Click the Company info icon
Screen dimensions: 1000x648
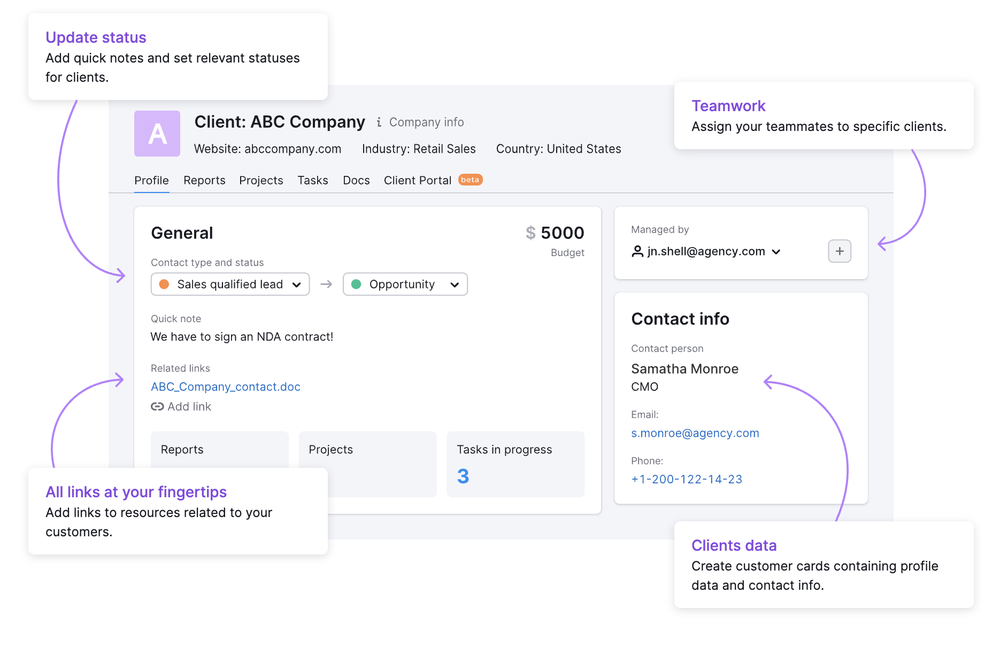click(378, 122)
